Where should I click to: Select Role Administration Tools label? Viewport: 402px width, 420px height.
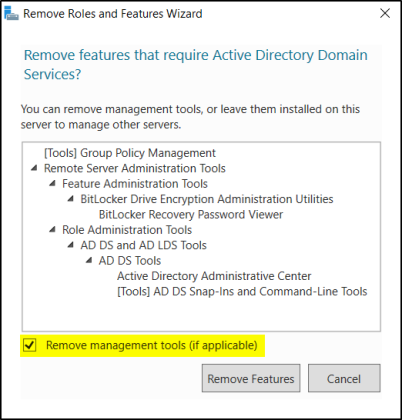pyautogui.click(x=127, y=230)
